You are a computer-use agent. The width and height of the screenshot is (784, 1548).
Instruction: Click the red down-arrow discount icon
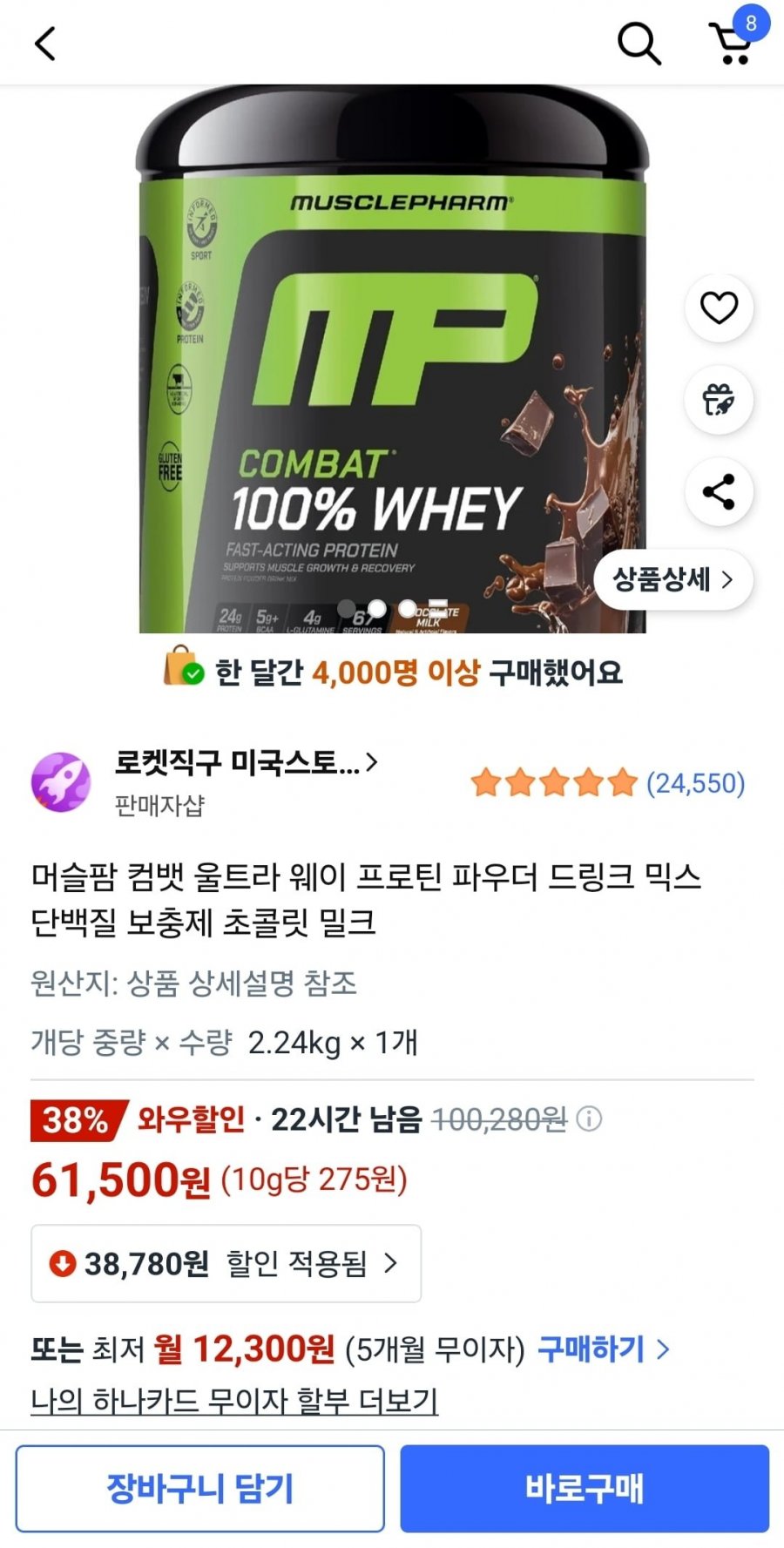point(63,1263)
